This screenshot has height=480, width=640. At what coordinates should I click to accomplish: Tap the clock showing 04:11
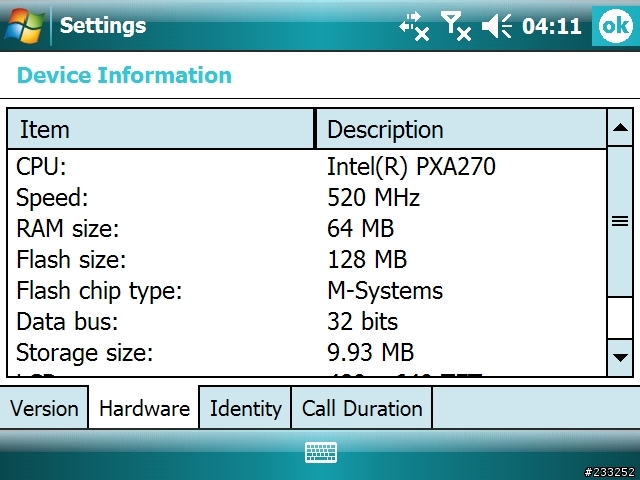click(552, 26)
